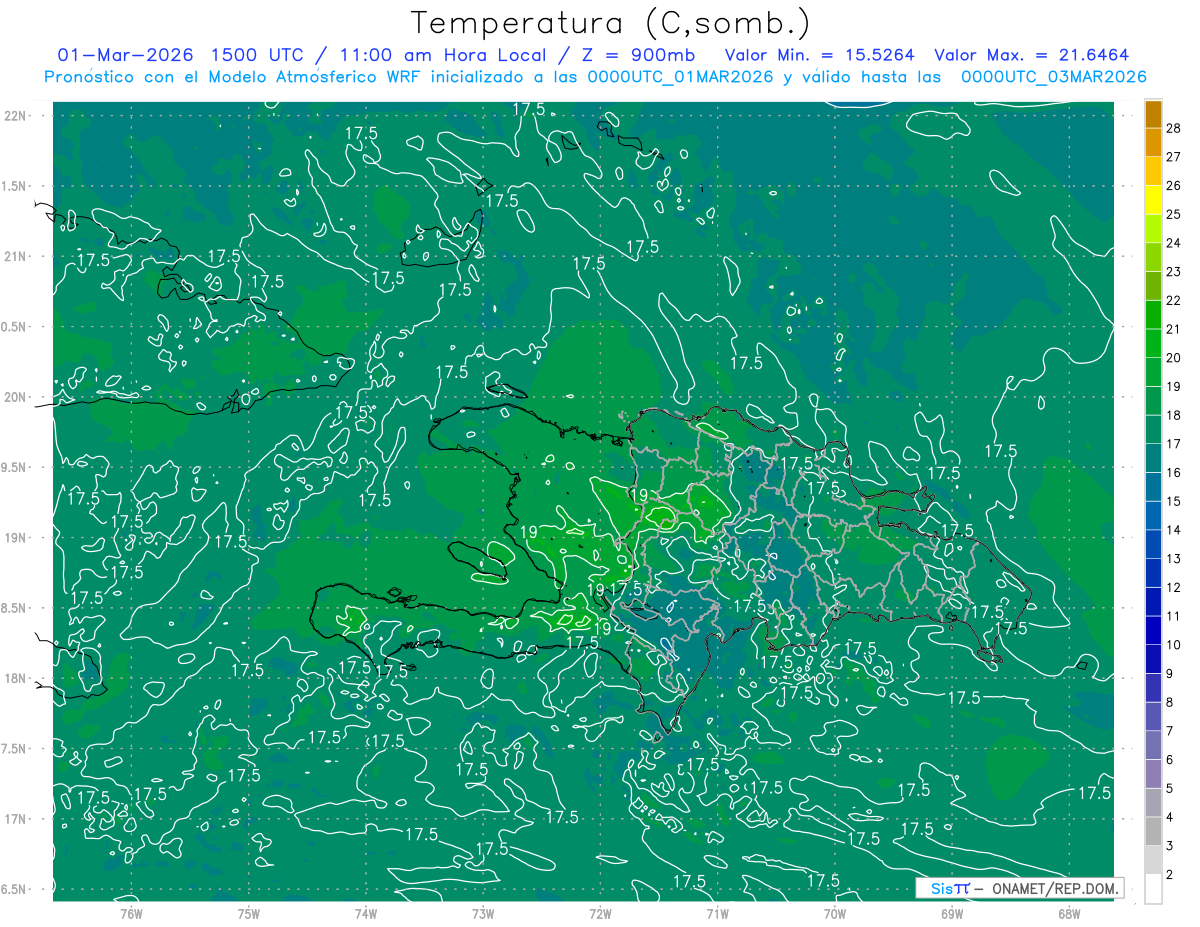1200x927 pixels.
Task: Click legend value "23"
Action: pyautogui.click(x=1175, y=272)
